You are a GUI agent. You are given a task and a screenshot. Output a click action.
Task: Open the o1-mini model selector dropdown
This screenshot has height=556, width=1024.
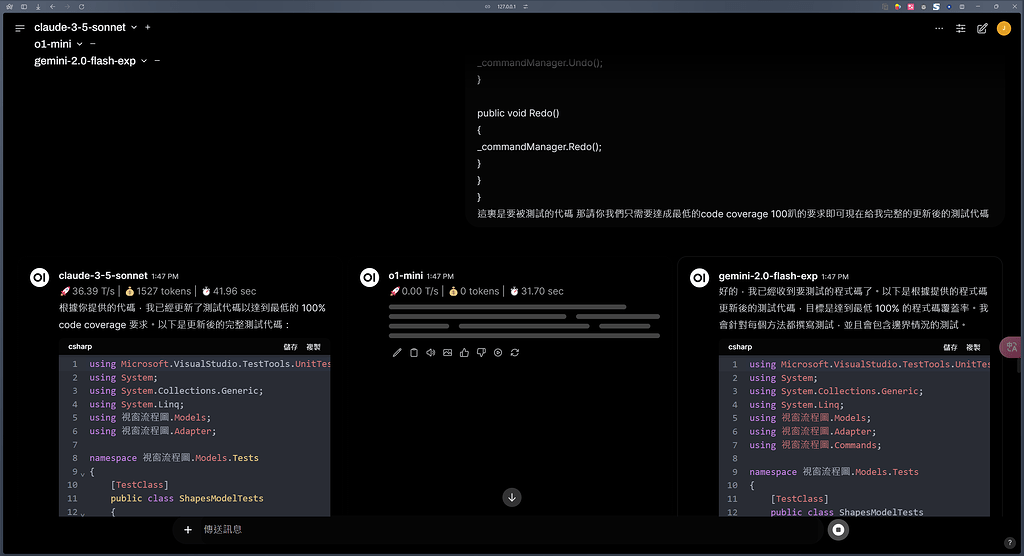[80, 44]
